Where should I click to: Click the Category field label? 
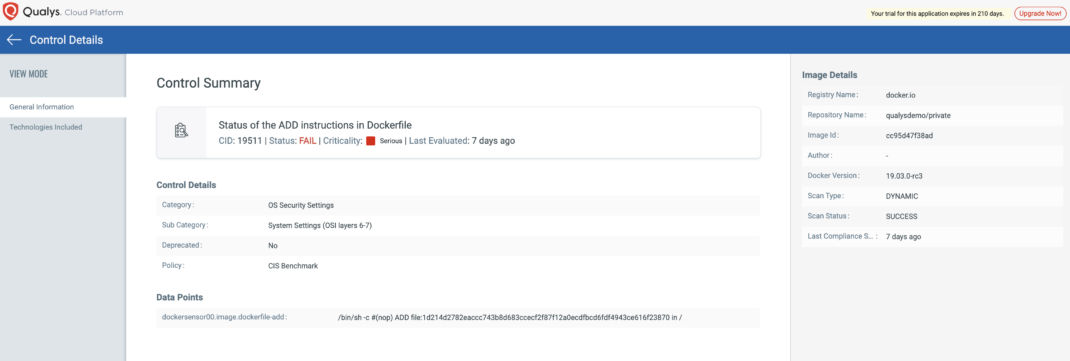[x=177, y=205]
